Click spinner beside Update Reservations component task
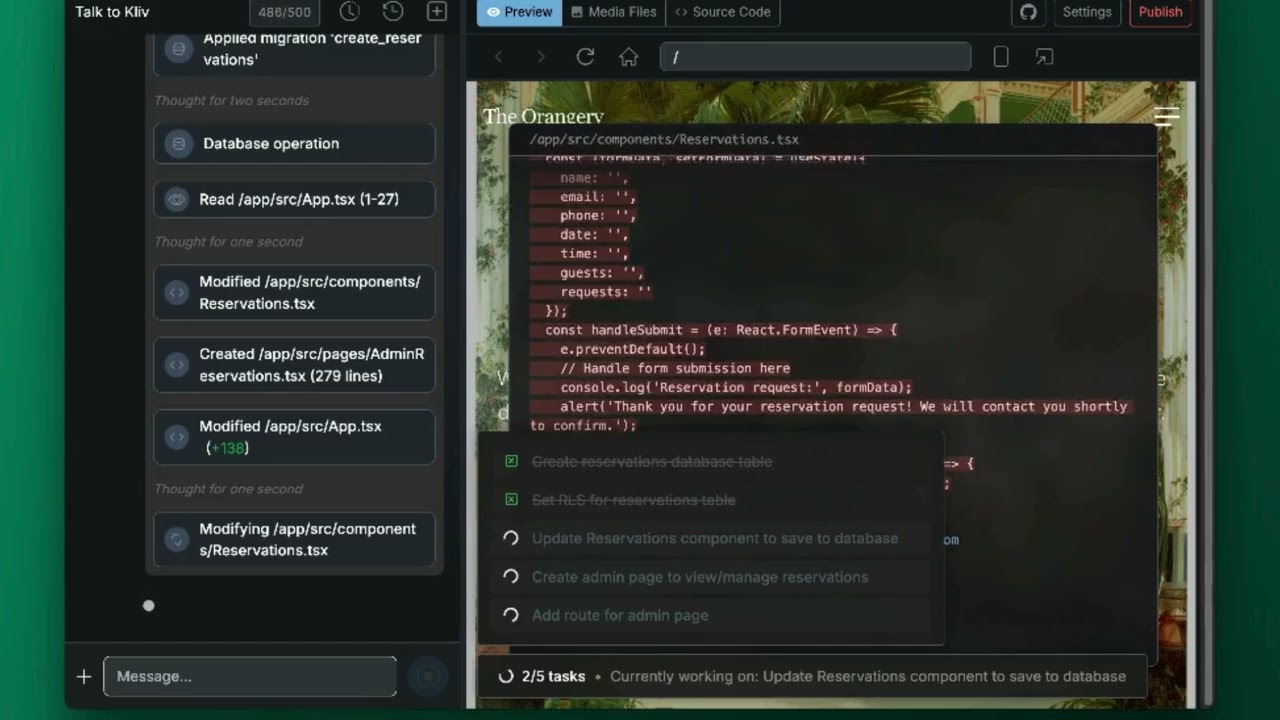The width and height of the screenshot is (1280, 720). pyautogui.click(x=511, y=538)
